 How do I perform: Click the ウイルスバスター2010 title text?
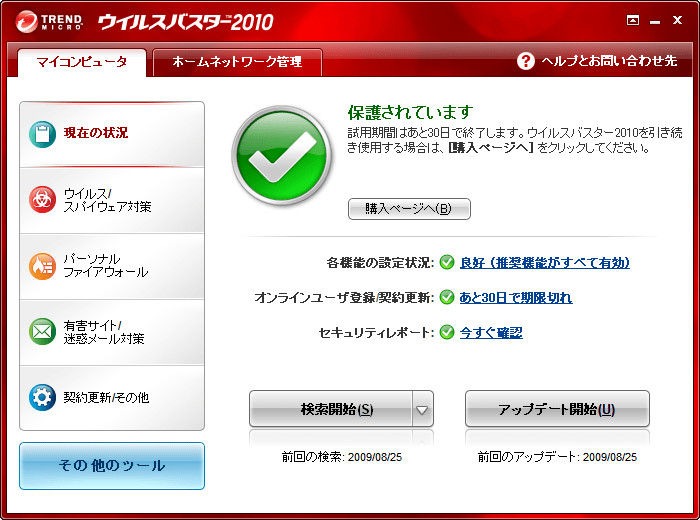185,22
